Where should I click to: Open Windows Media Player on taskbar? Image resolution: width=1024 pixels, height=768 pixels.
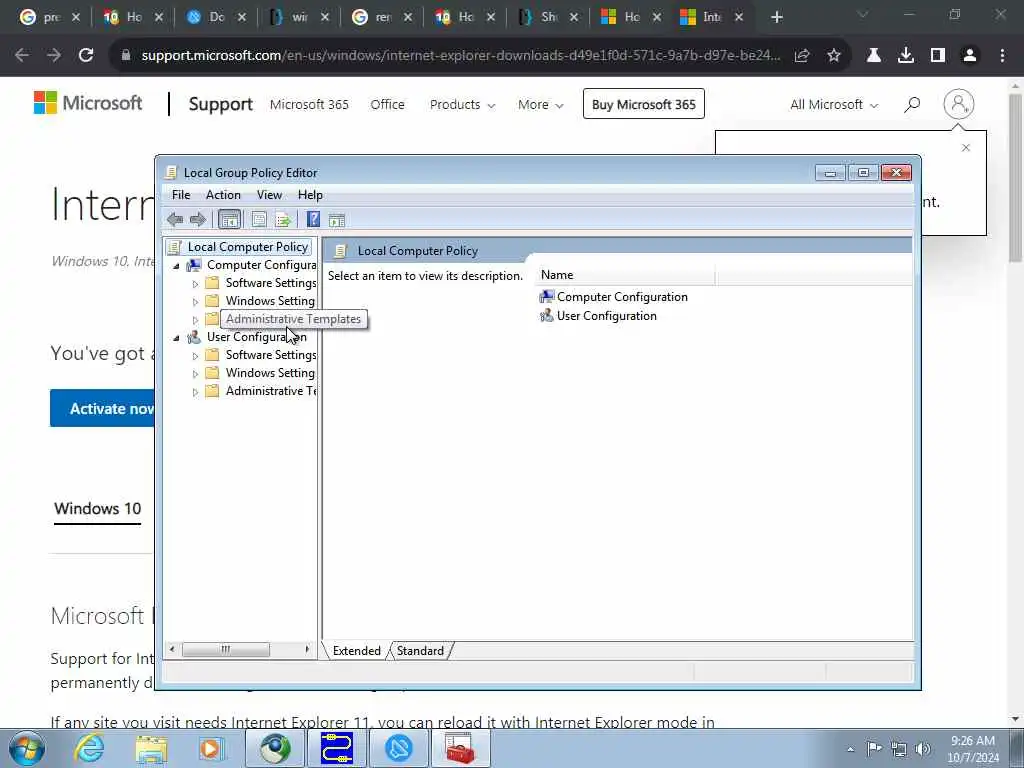click(x=211, y=748)
